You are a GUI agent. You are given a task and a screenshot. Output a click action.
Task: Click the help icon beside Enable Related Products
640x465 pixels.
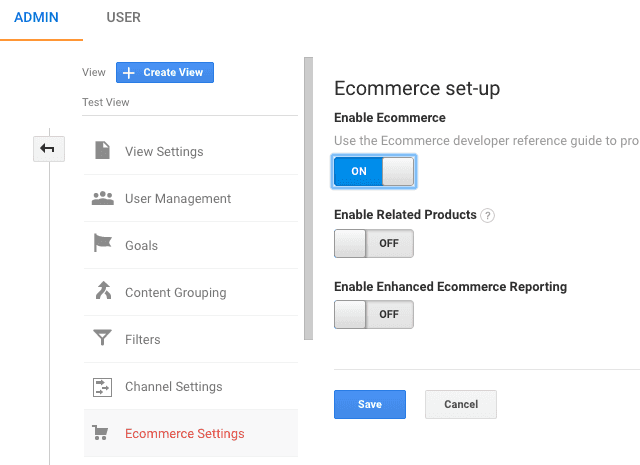click(487, 215)
